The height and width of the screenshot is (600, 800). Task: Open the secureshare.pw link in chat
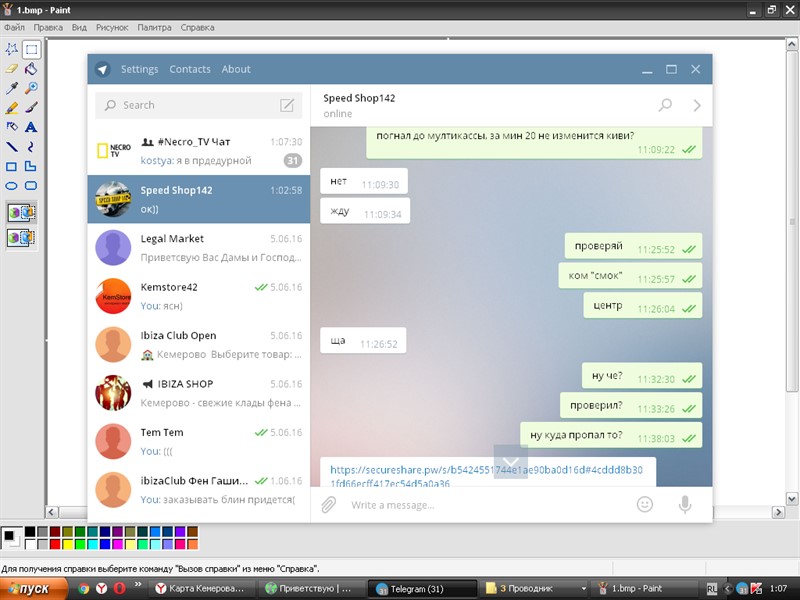486,476
